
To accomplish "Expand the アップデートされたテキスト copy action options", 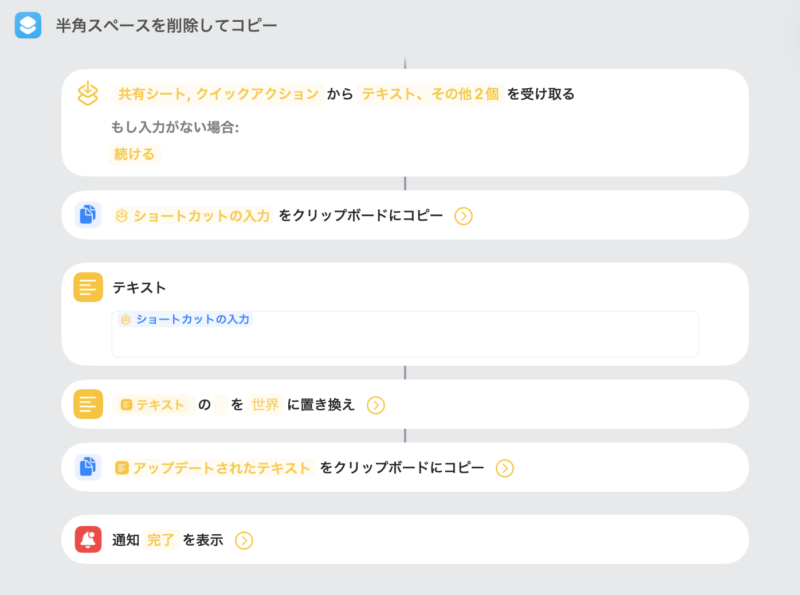I will pyautogui.click(x=504, y=468).
